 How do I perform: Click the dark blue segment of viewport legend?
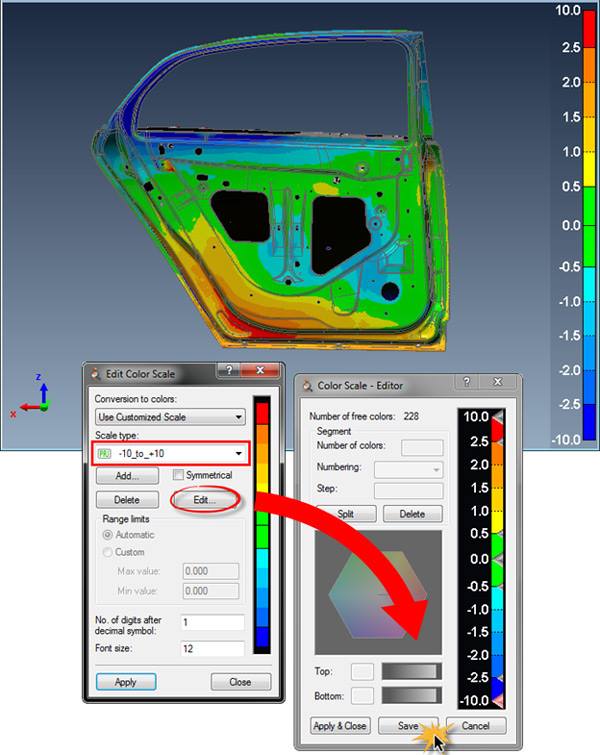pyautogui.click(x=589, y=422)
